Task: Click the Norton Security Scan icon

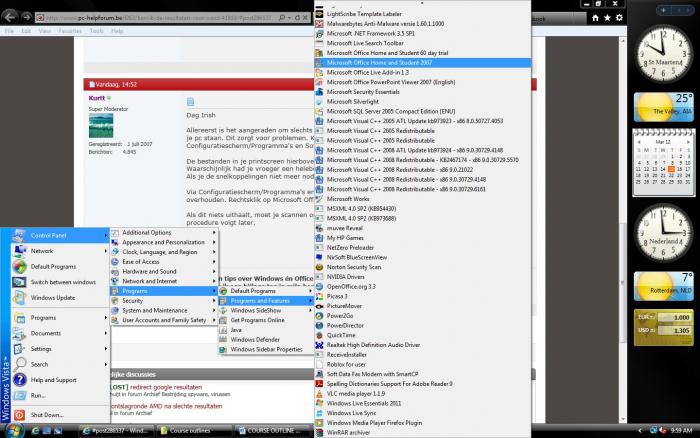Action: [x=319, y=267]
